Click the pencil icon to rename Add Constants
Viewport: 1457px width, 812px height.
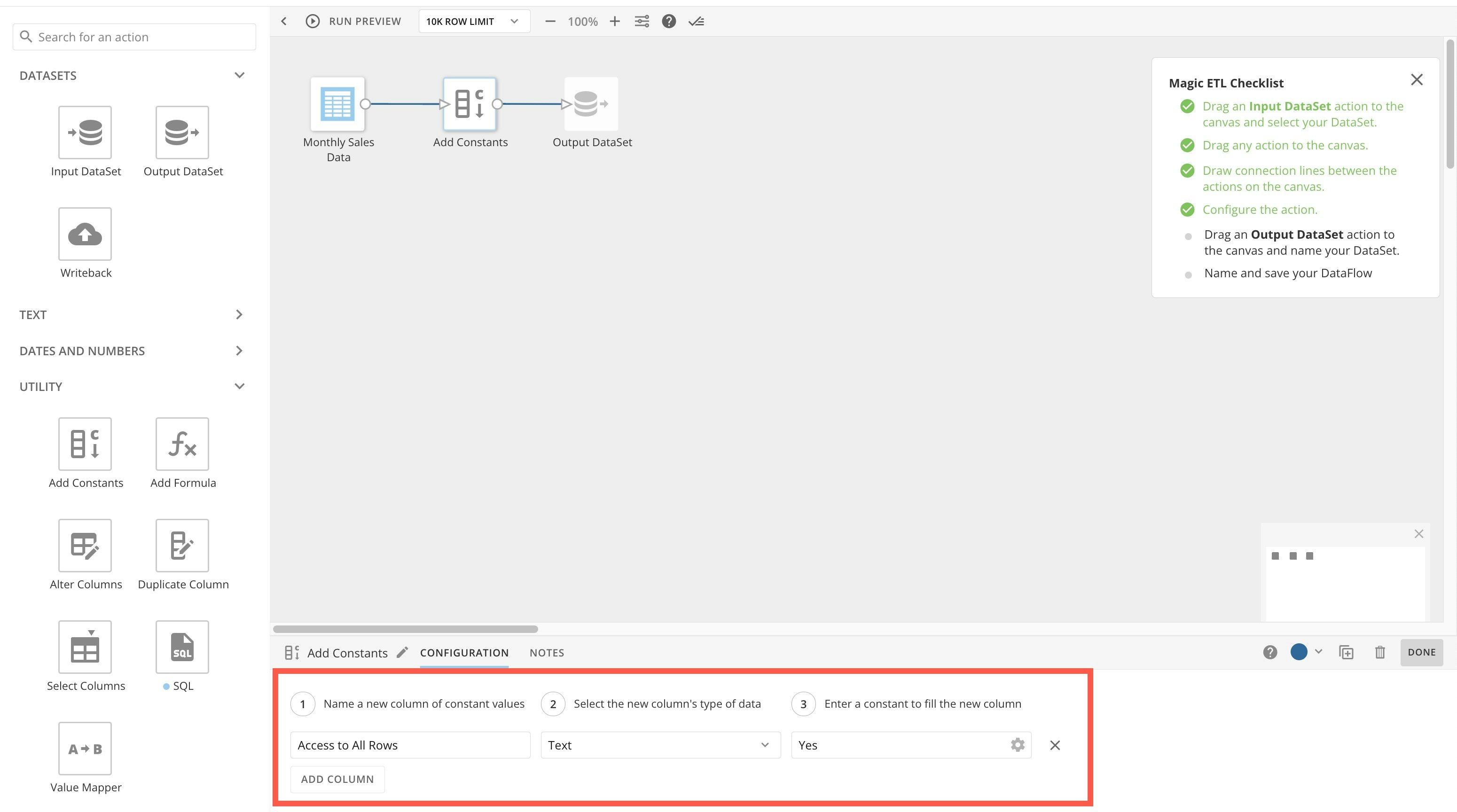[402, 653]
